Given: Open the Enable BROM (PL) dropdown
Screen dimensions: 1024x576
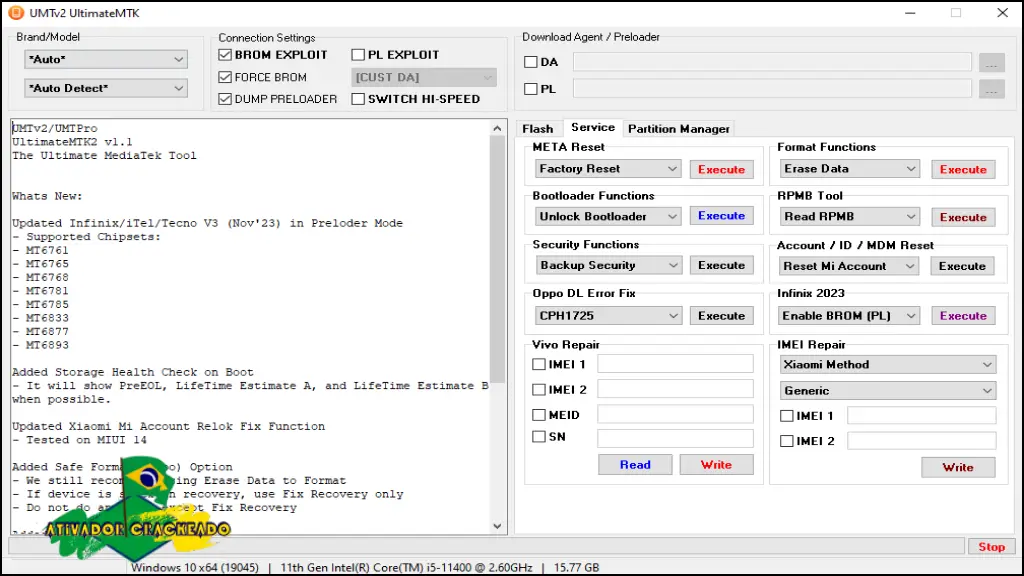Looking at the screenshot, I should point(849,315).
